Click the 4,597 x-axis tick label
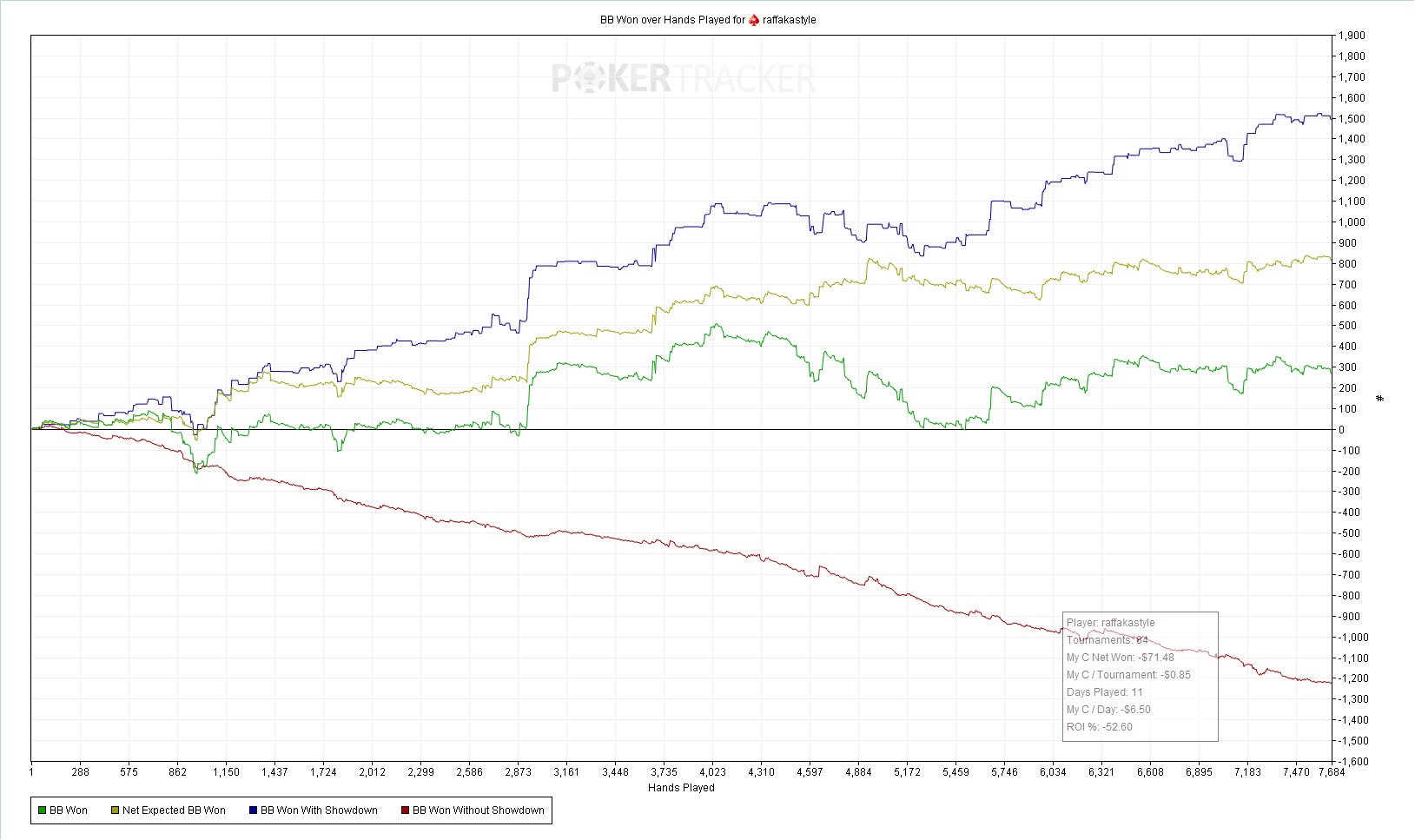1415x840 pixels. click(x=810, y=771)
